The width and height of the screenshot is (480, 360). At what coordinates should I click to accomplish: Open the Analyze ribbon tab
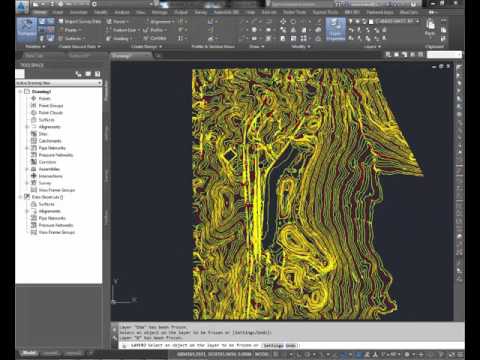(122, 12)
